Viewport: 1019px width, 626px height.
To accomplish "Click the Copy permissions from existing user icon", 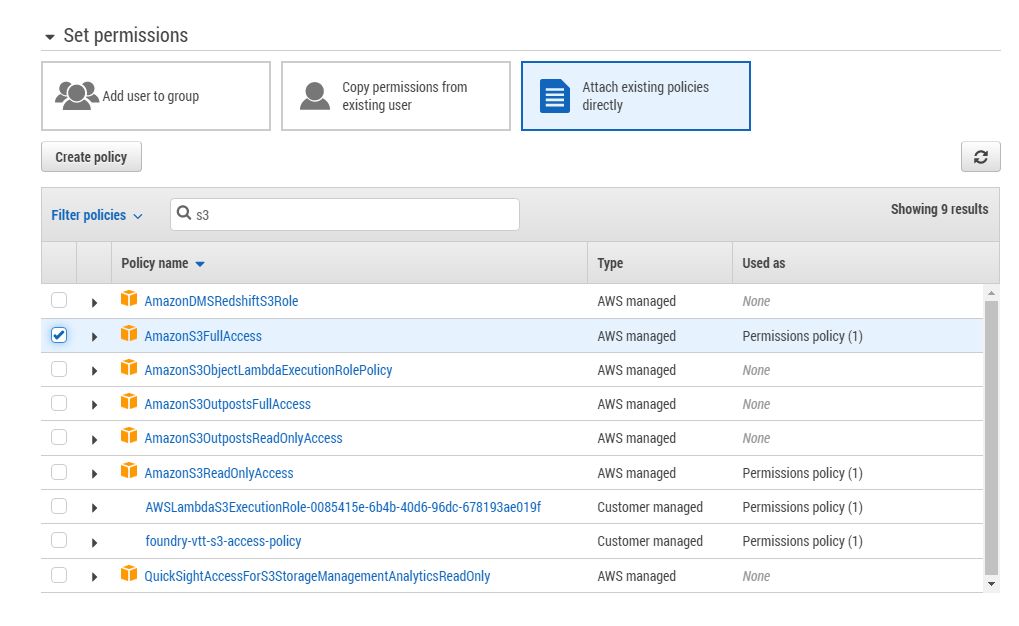I will coord(315,96).
